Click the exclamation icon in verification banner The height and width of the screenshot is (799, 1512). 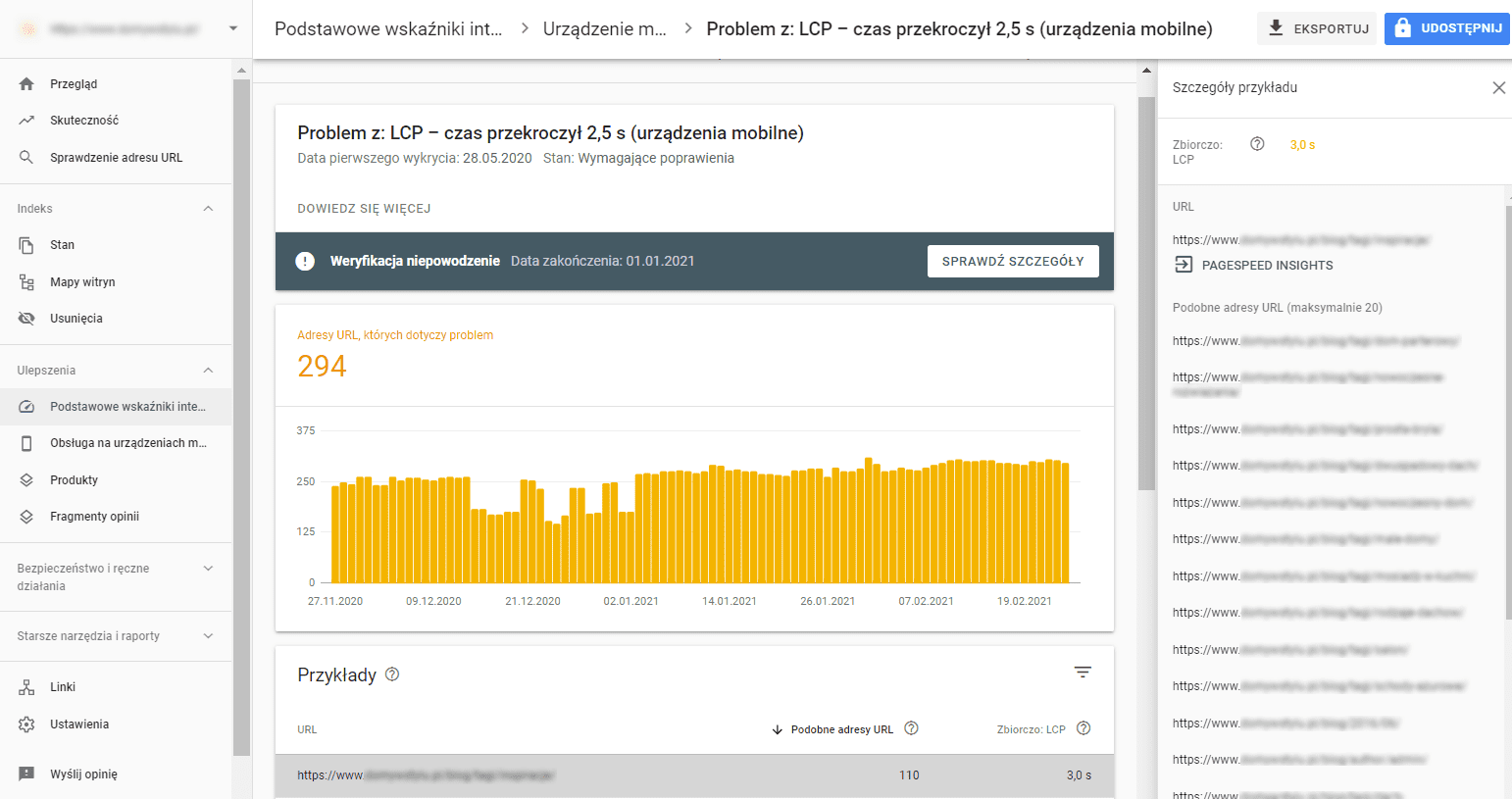pyautogui.click(x=305, y=261)
